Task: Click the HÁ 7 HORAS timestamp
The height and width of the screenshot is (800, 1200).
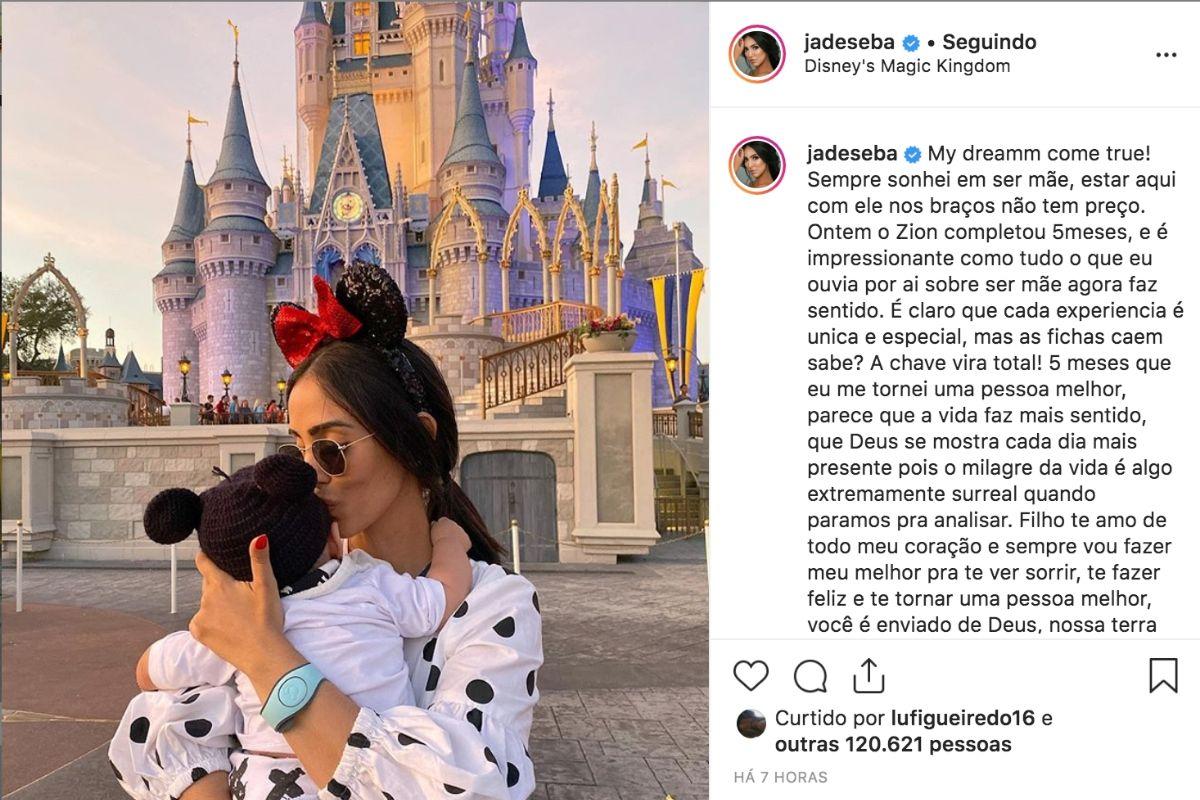Action: 780,777
